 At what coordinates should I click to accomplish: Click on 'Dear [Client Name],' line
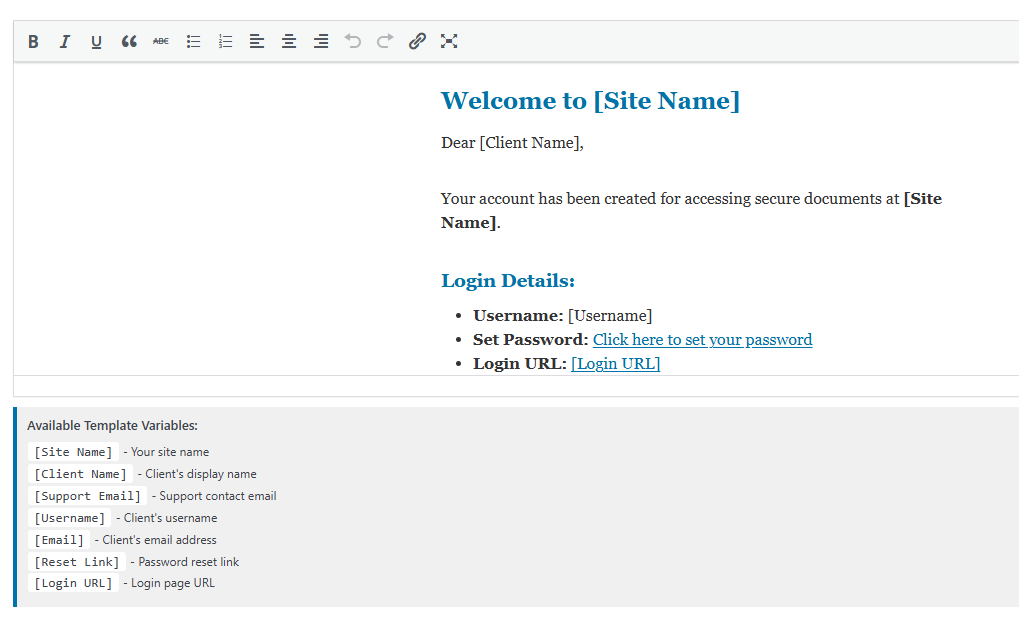click(x=512, y=143)
